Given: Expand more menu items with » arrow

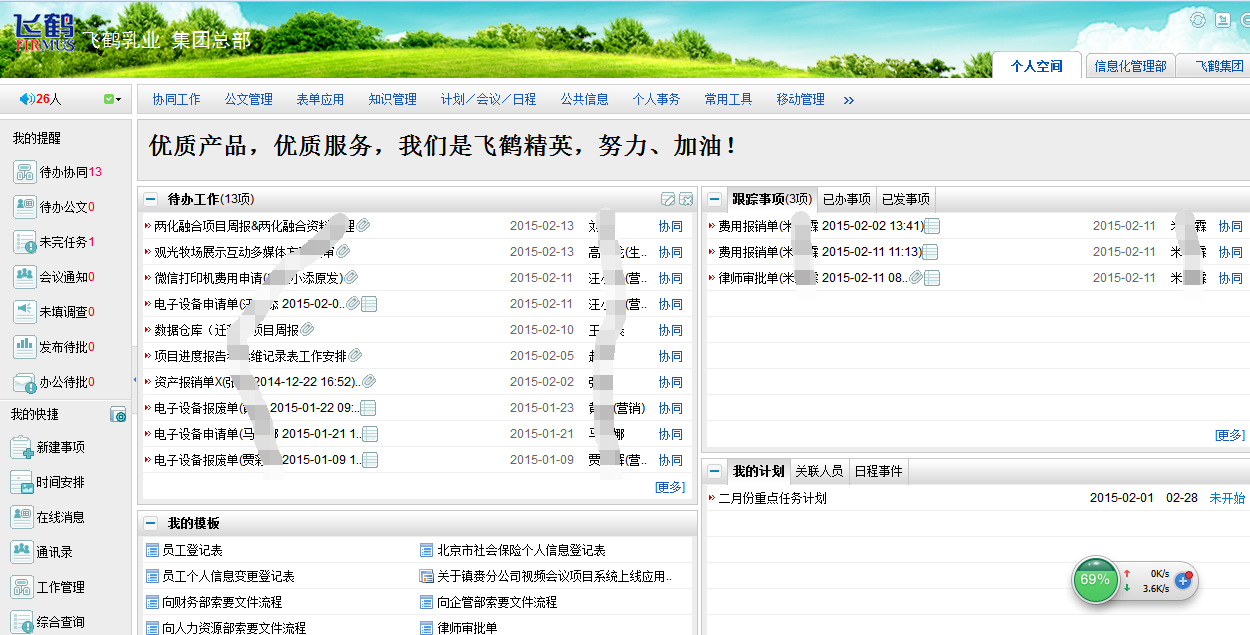Looking at the screenshot, I should [849, 100].
